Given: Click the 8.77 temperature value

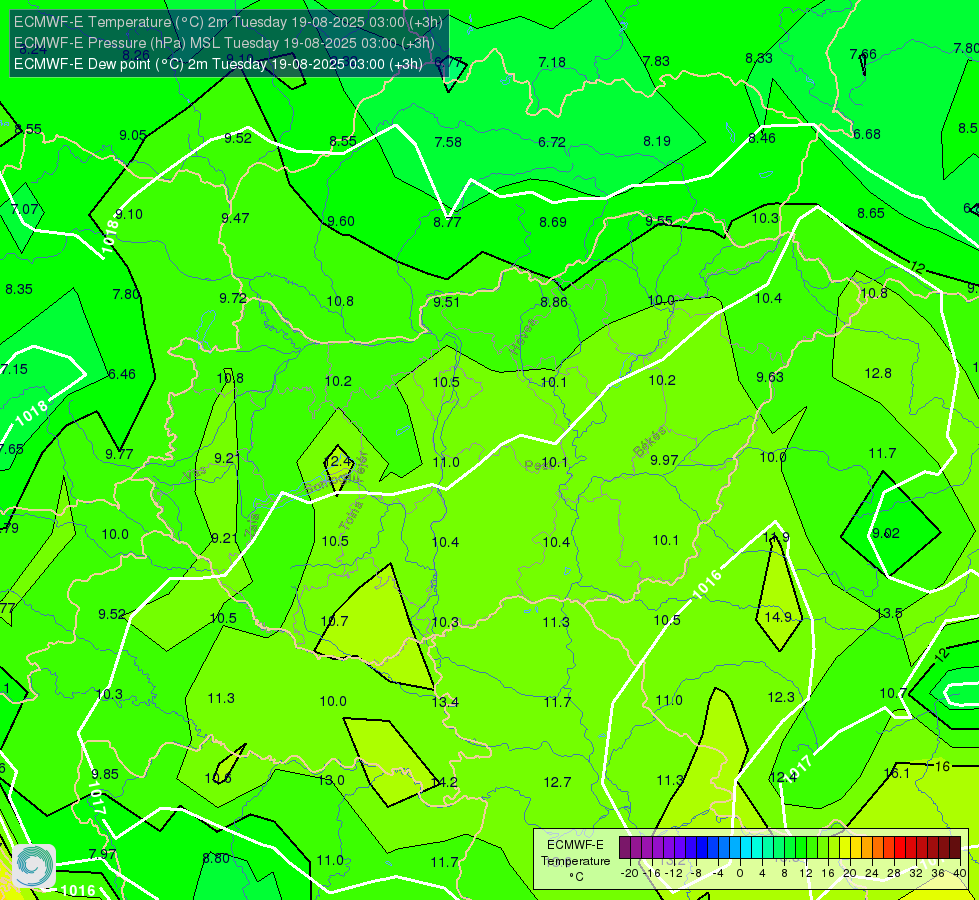Looking at the screenshot, I should [447, 222].
